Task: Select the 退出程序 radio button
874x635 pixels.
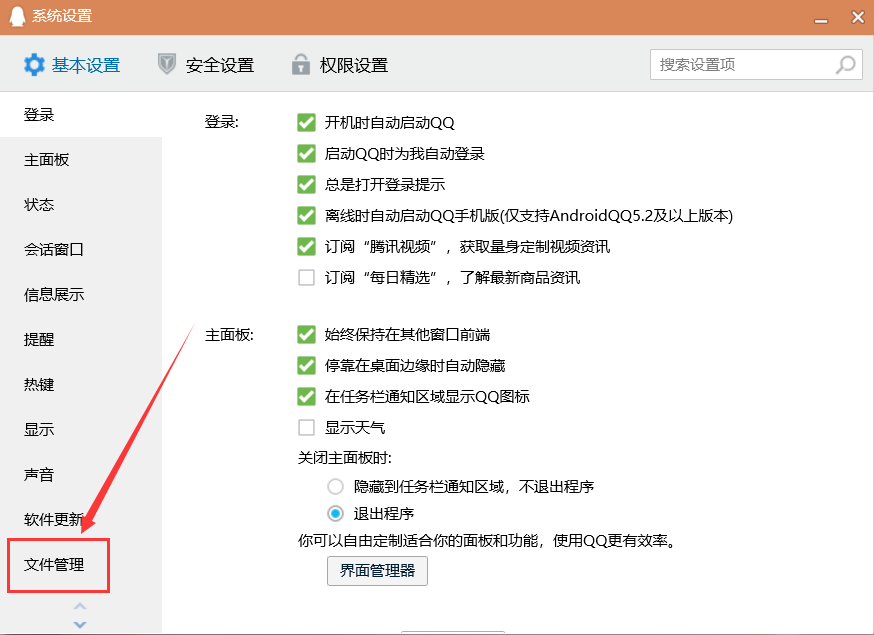Action: (x=335, y=513)
